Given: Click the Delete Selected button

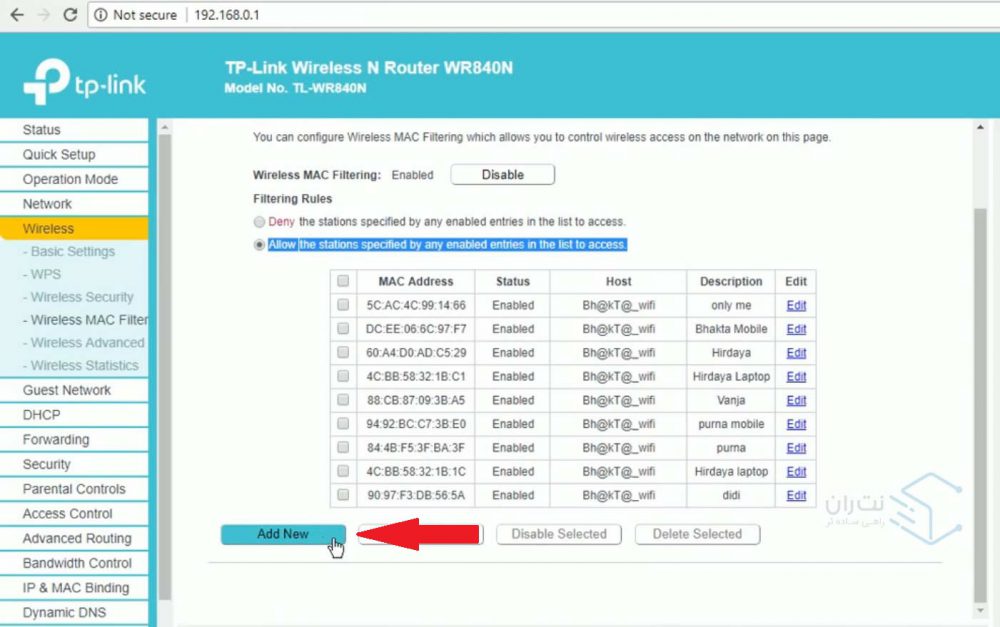Looking at the screenshot, I should [697, 534].
